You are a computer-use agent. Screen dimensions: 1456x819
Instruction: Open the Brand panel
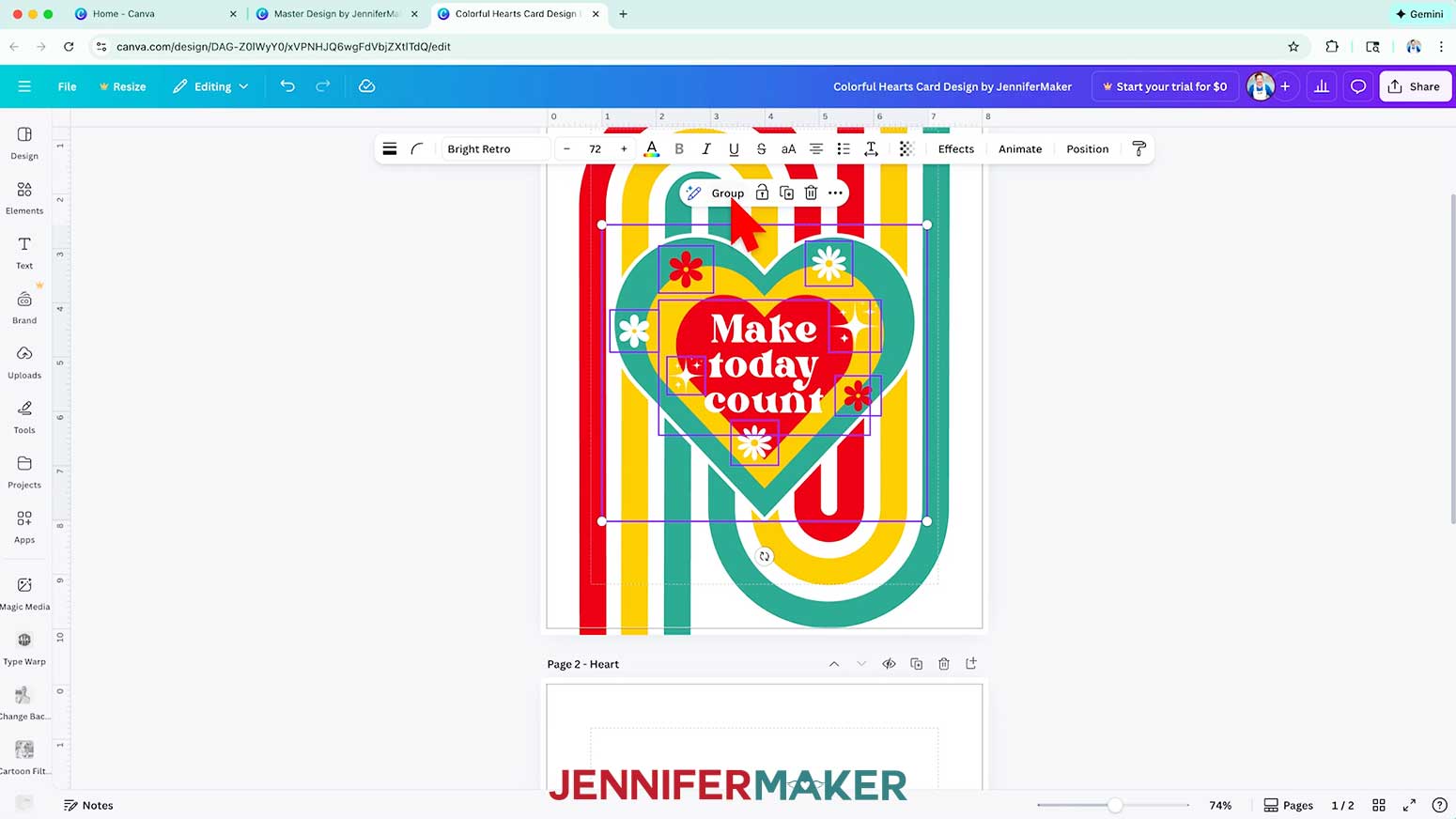tap(24, 308)
